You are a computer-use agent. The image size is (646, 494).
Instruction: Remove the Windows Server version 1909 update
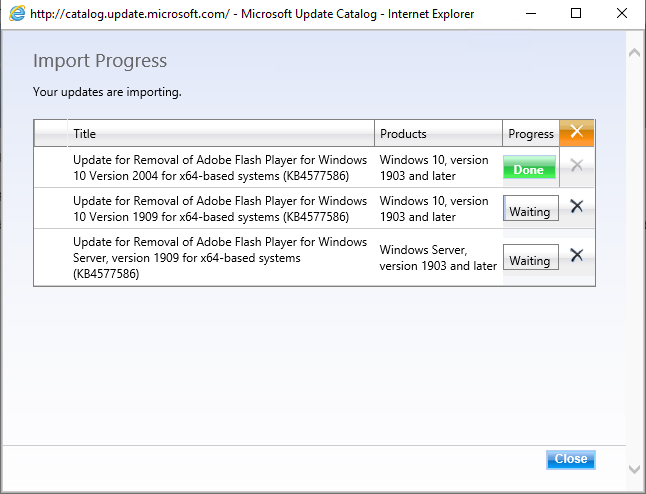coord(577,255)
